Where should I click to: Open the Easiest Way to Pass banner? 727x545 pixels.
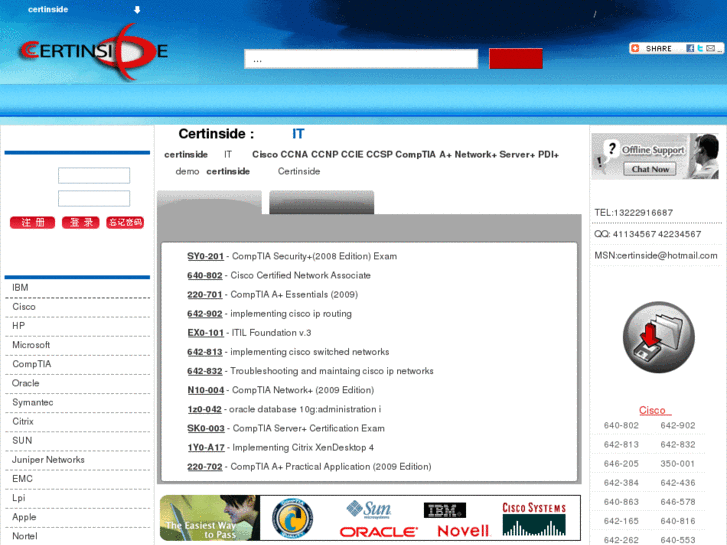coord(210,518)
